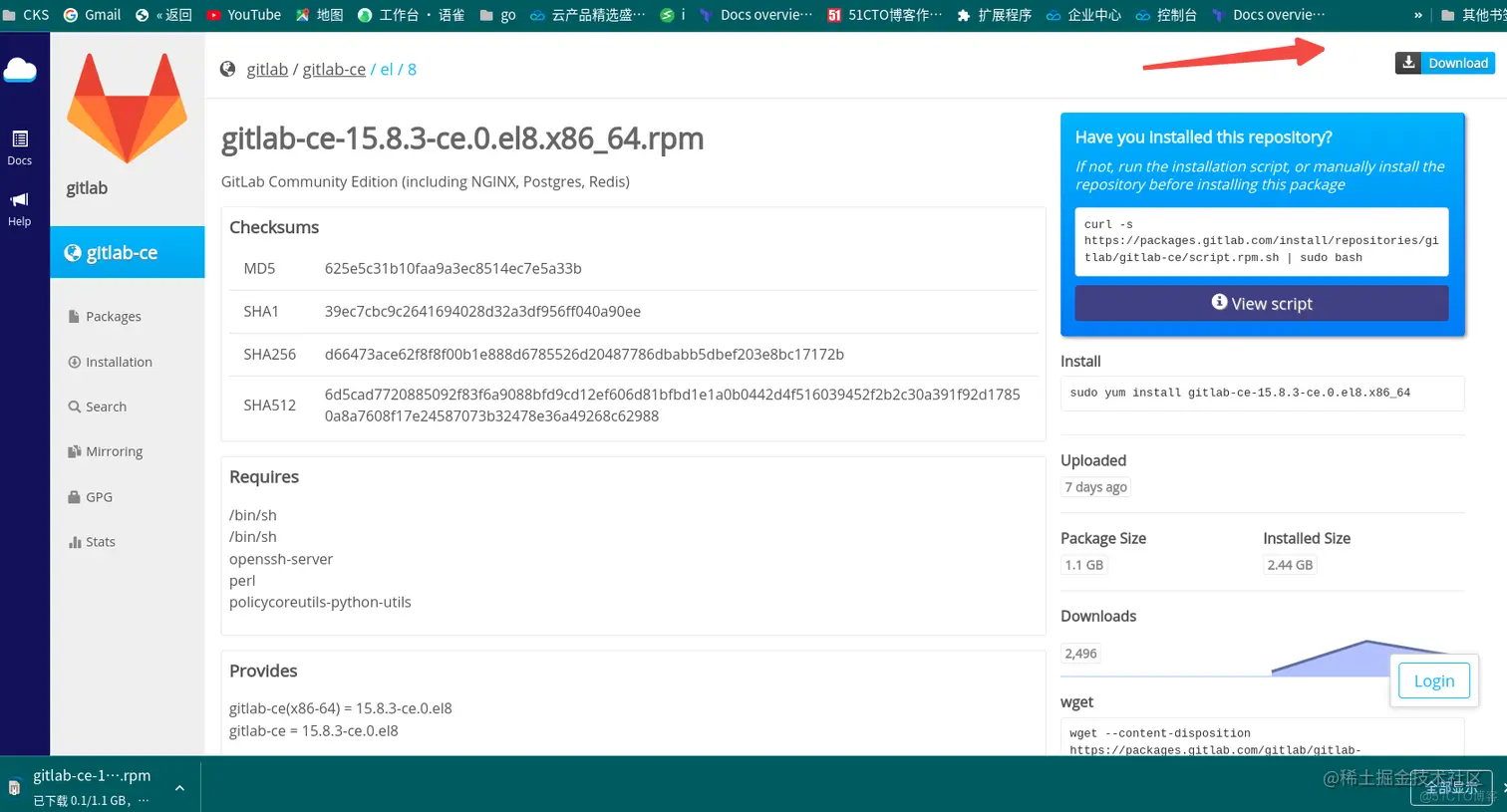The image size is (1507, 812).
Task: Open the Stats menu item
Action: click(91, 541)
